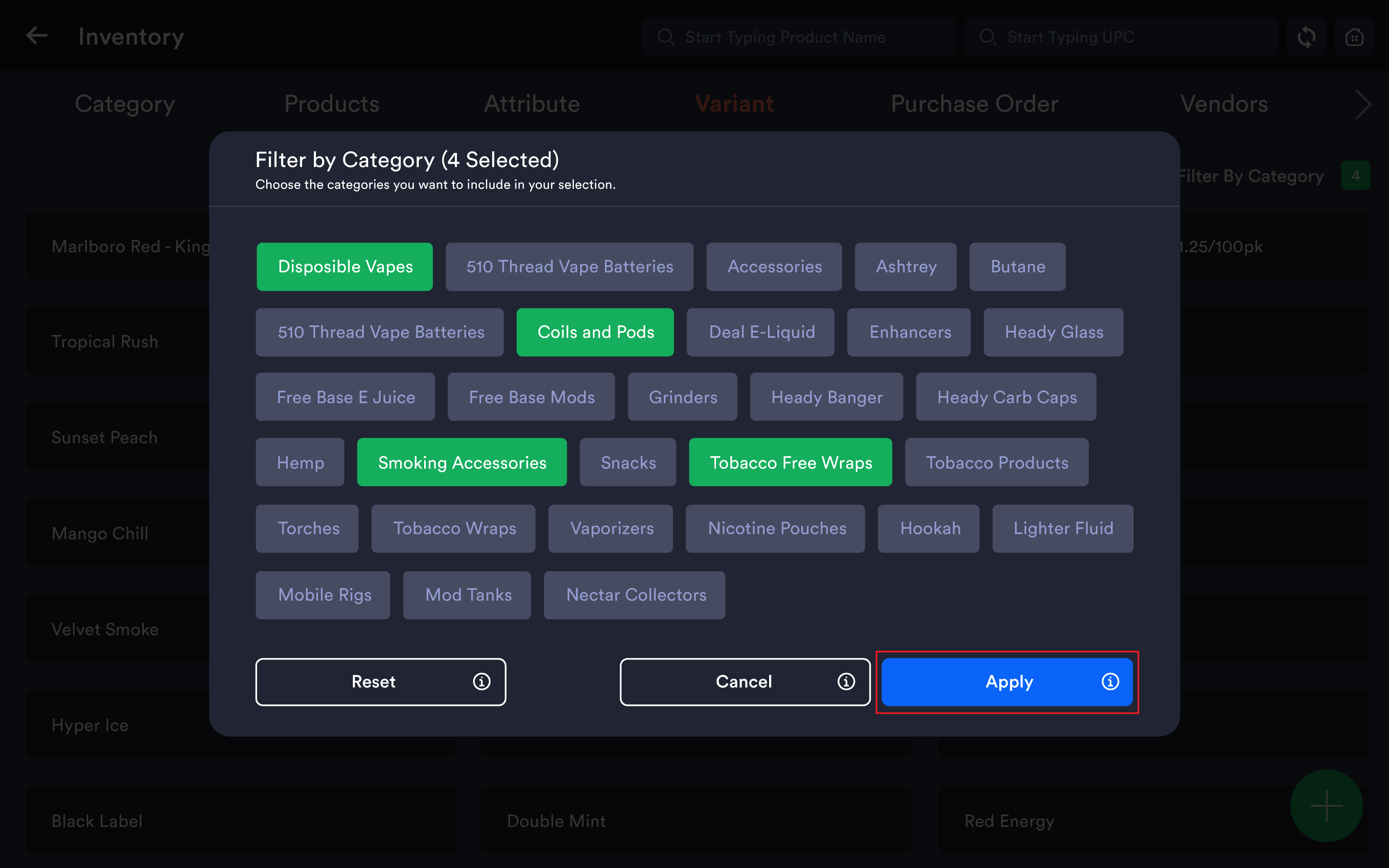This screenshot has height=868, width=1389.
Task: Select the Tobacco Wraps category
Action: pyautogui.click(x=453, y=529)
